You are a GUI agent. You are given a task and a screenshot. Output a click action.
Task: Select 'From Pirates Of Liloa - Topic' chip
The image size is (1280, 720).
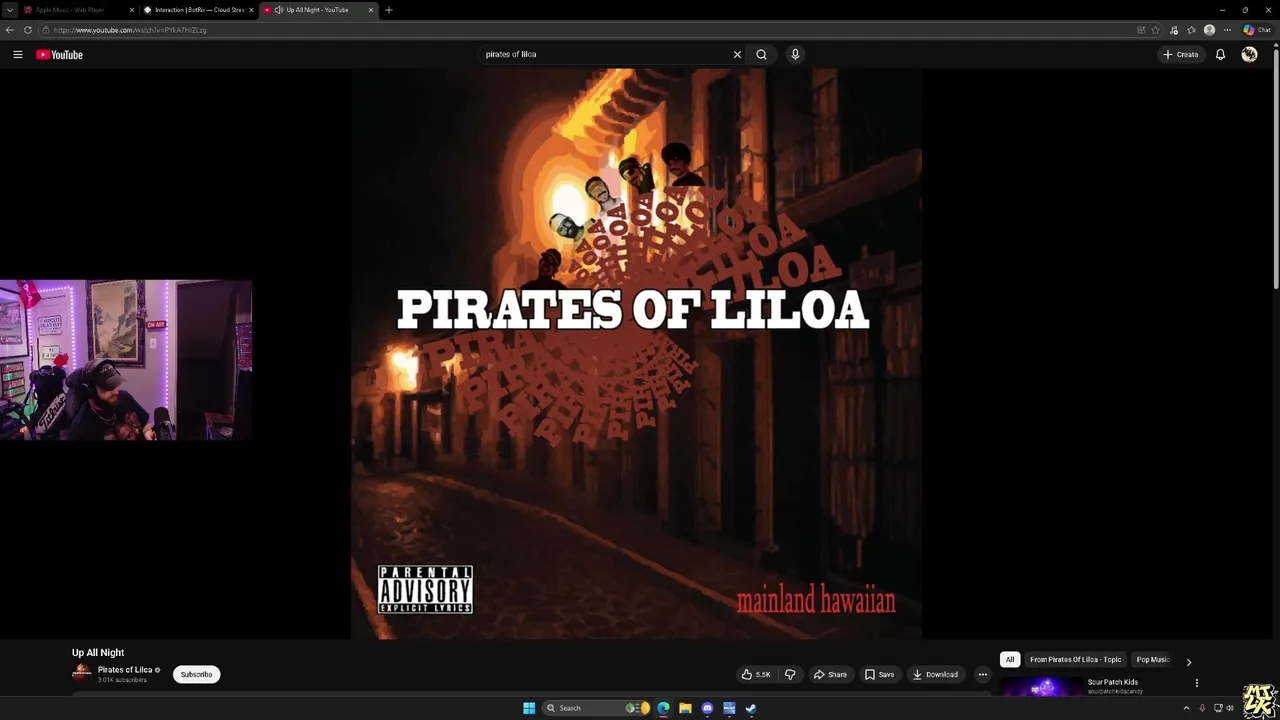[1075, 660]
